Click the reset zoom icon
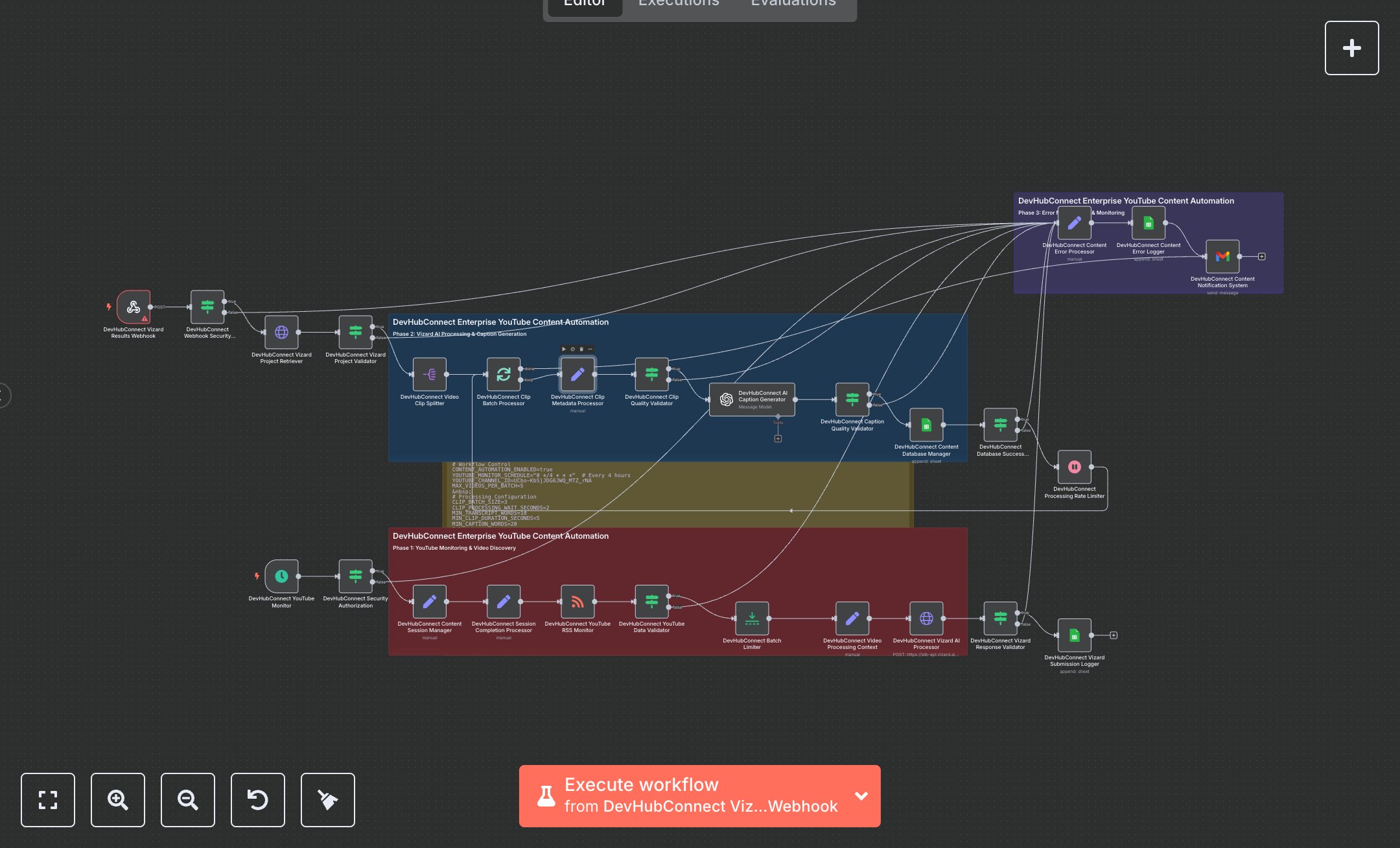The image size is (1400, 848). point(257,800)
